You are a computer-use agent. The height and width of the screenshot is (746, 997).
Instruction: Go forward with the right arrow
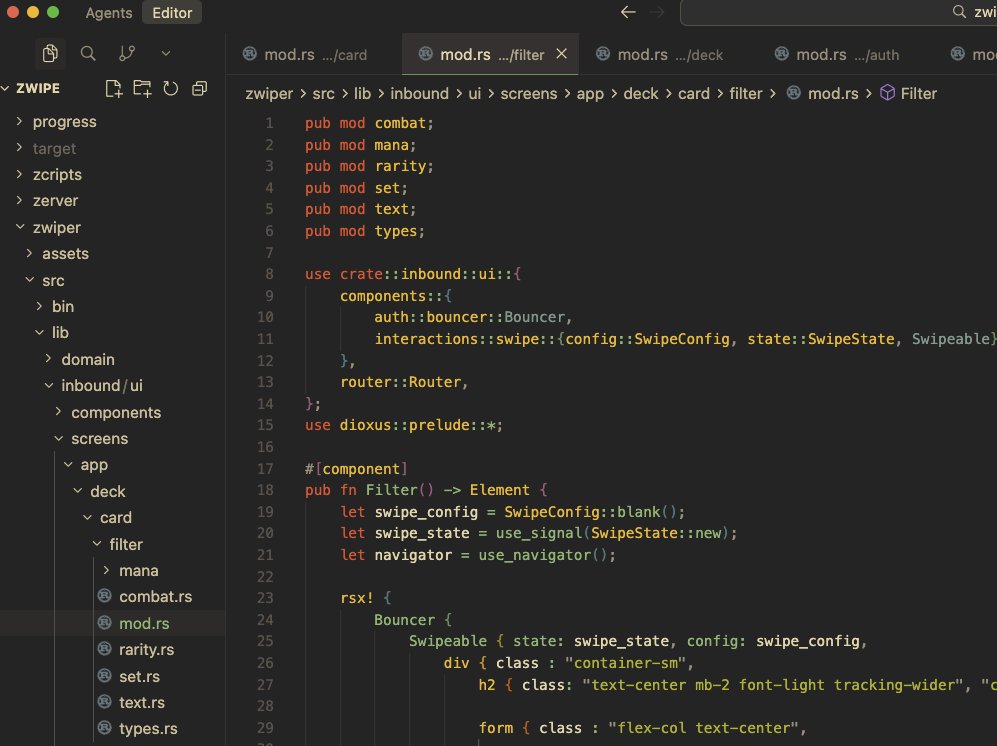click(x=657, y=12)
